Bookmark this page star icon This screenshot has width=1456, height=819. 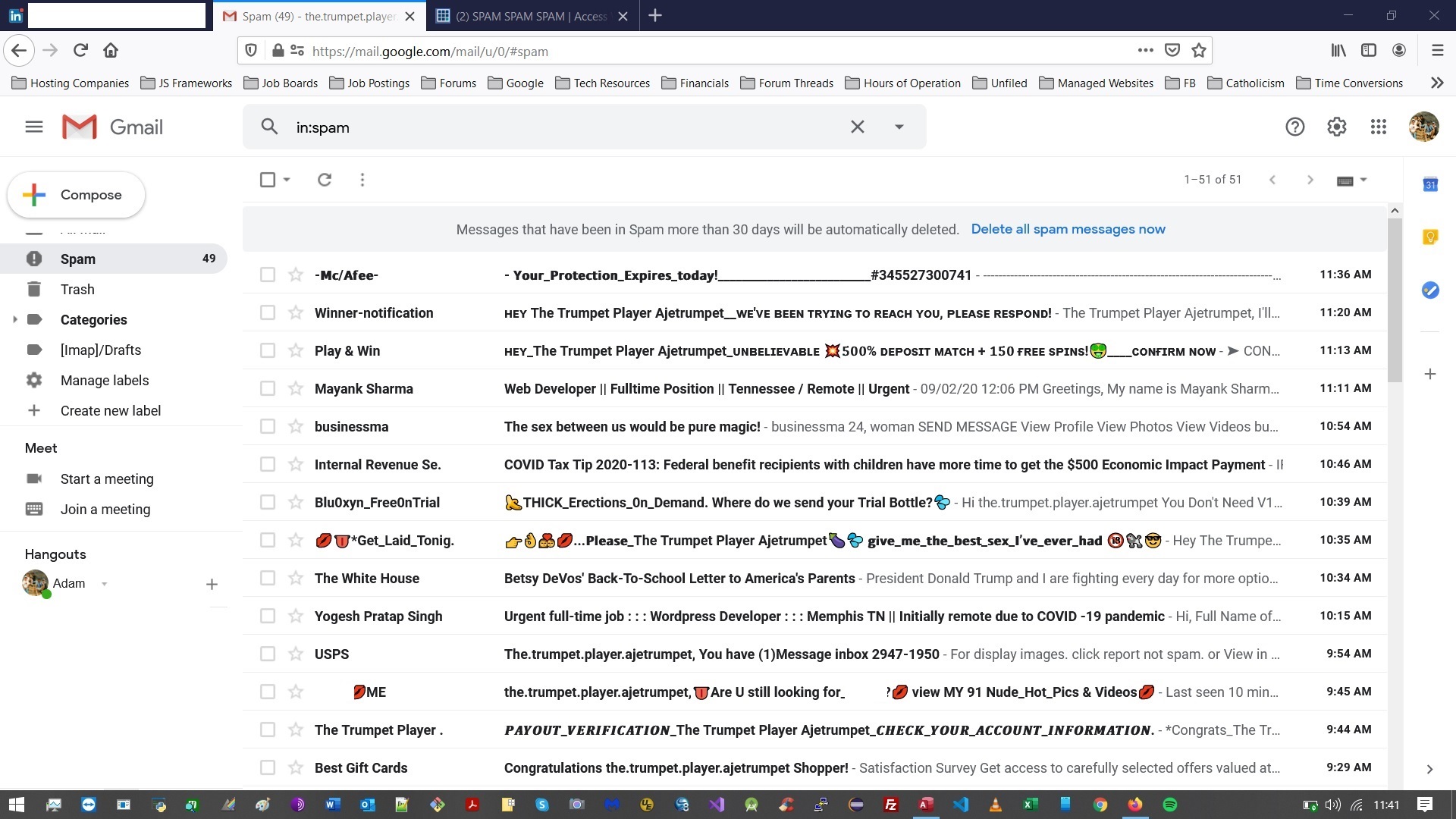(1198, 51)
